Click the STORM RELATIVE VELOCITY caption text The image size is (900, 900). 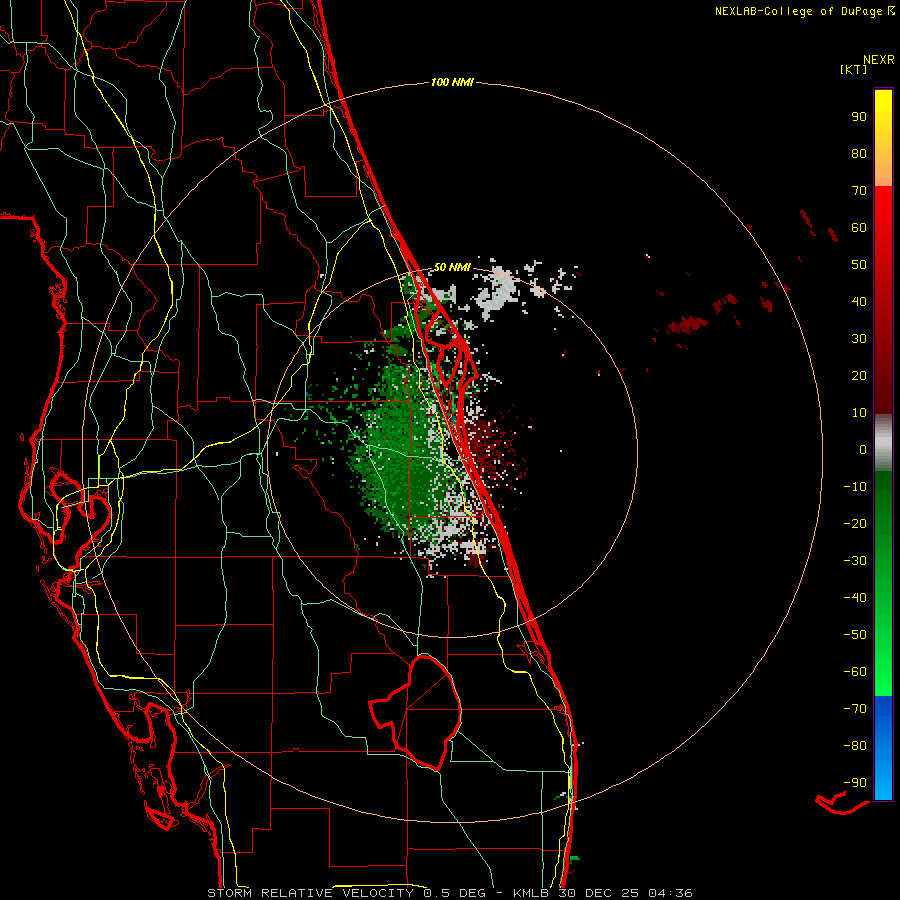pyautogui.click(x=310, y=893)
